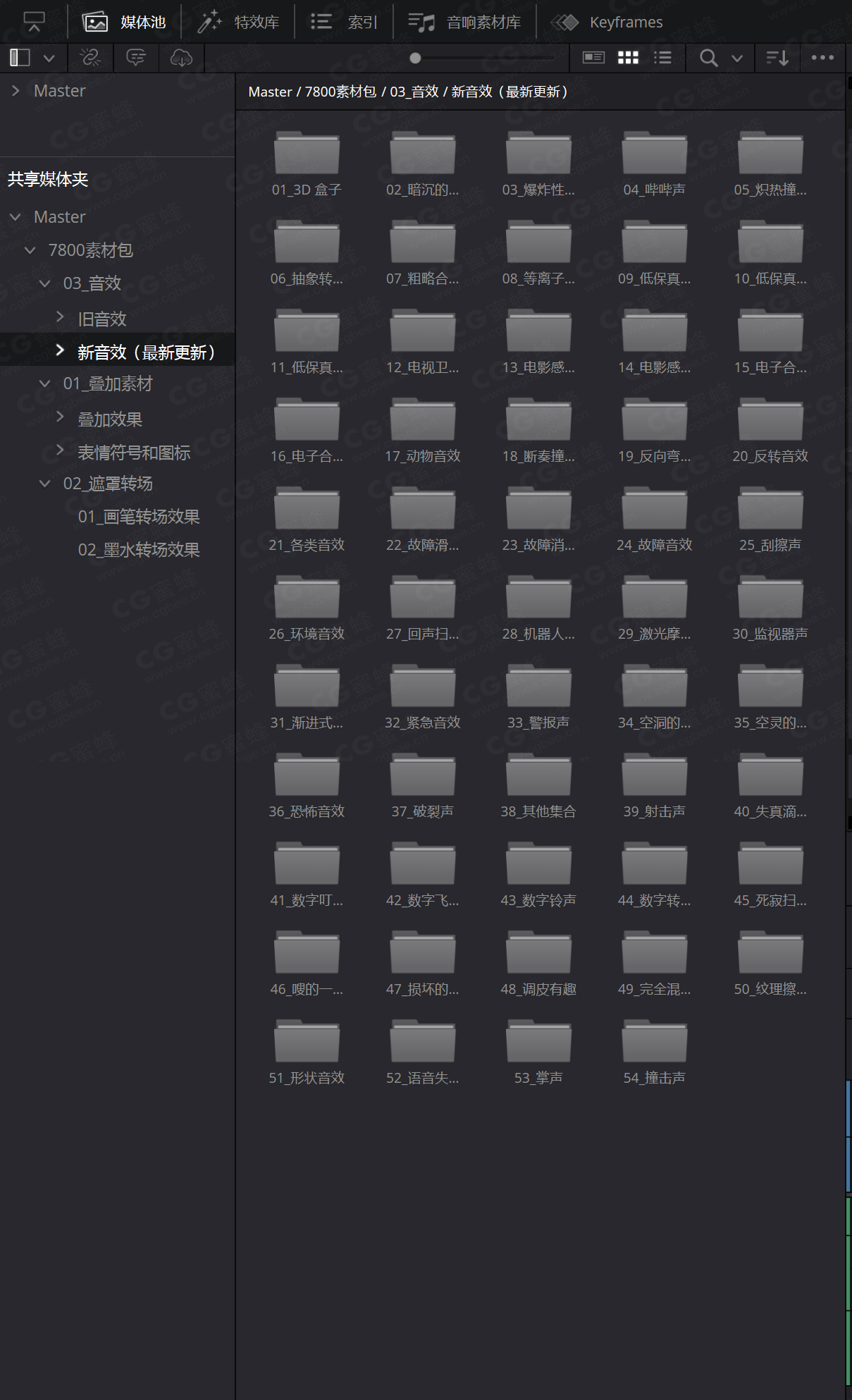Select the 32_紧急音效 folder

423,696
